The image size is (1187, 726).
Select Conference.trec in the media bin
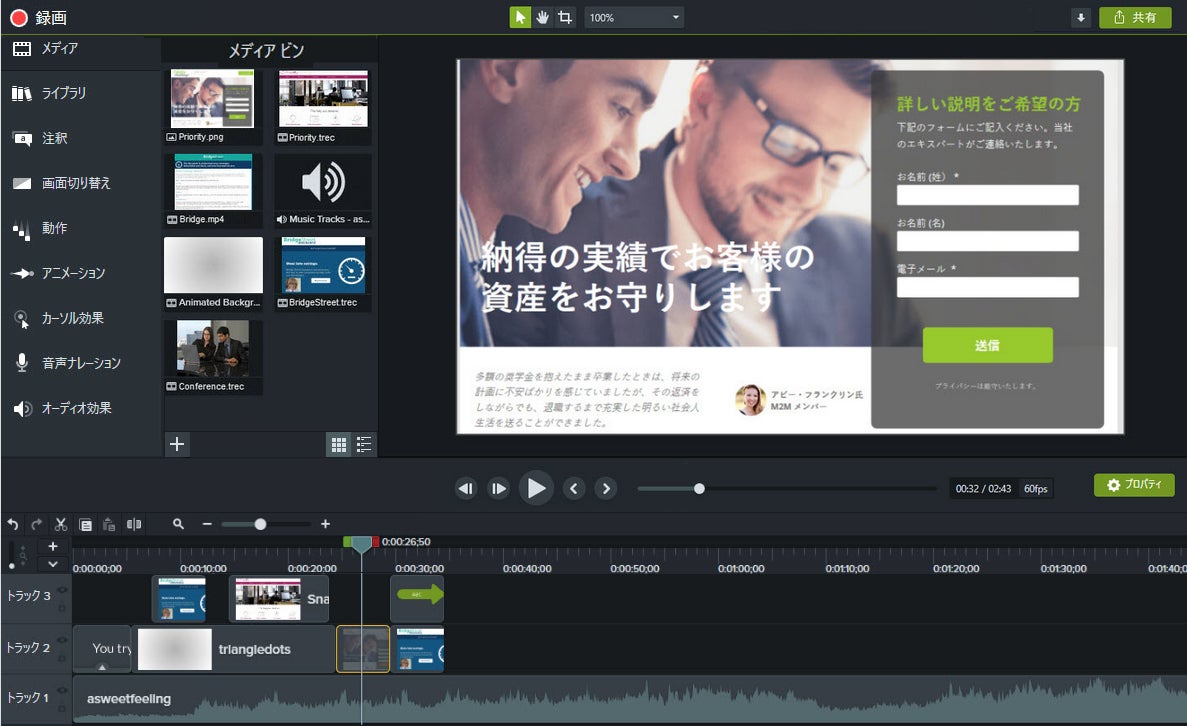213,357
